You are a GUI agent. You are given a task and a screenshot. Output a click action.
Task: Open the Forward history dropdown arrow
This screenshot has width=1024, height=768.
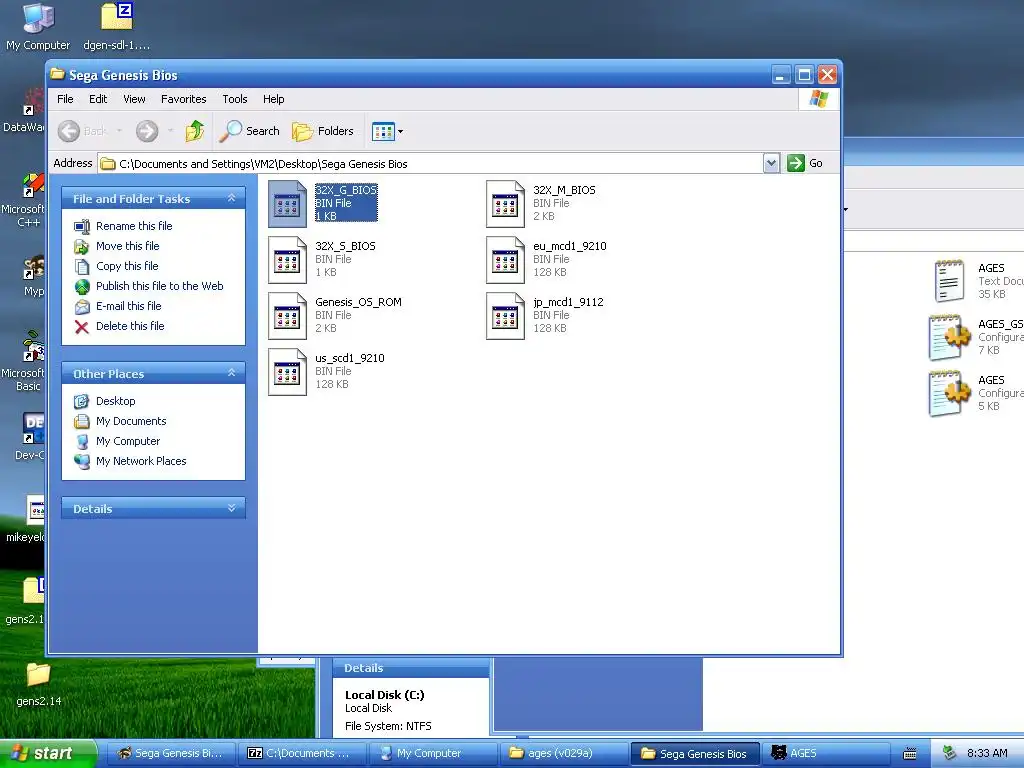[x=170, y=131]
